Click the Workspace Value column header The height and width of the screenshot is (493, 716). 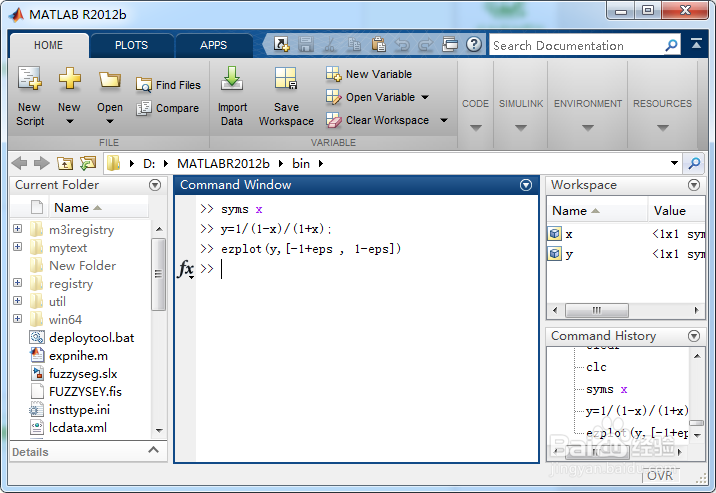pyautogui.click(x=676, y=211)
